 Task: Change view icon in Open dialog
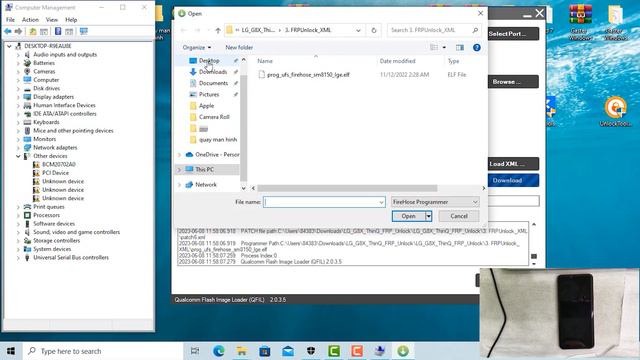pos(434,48)
